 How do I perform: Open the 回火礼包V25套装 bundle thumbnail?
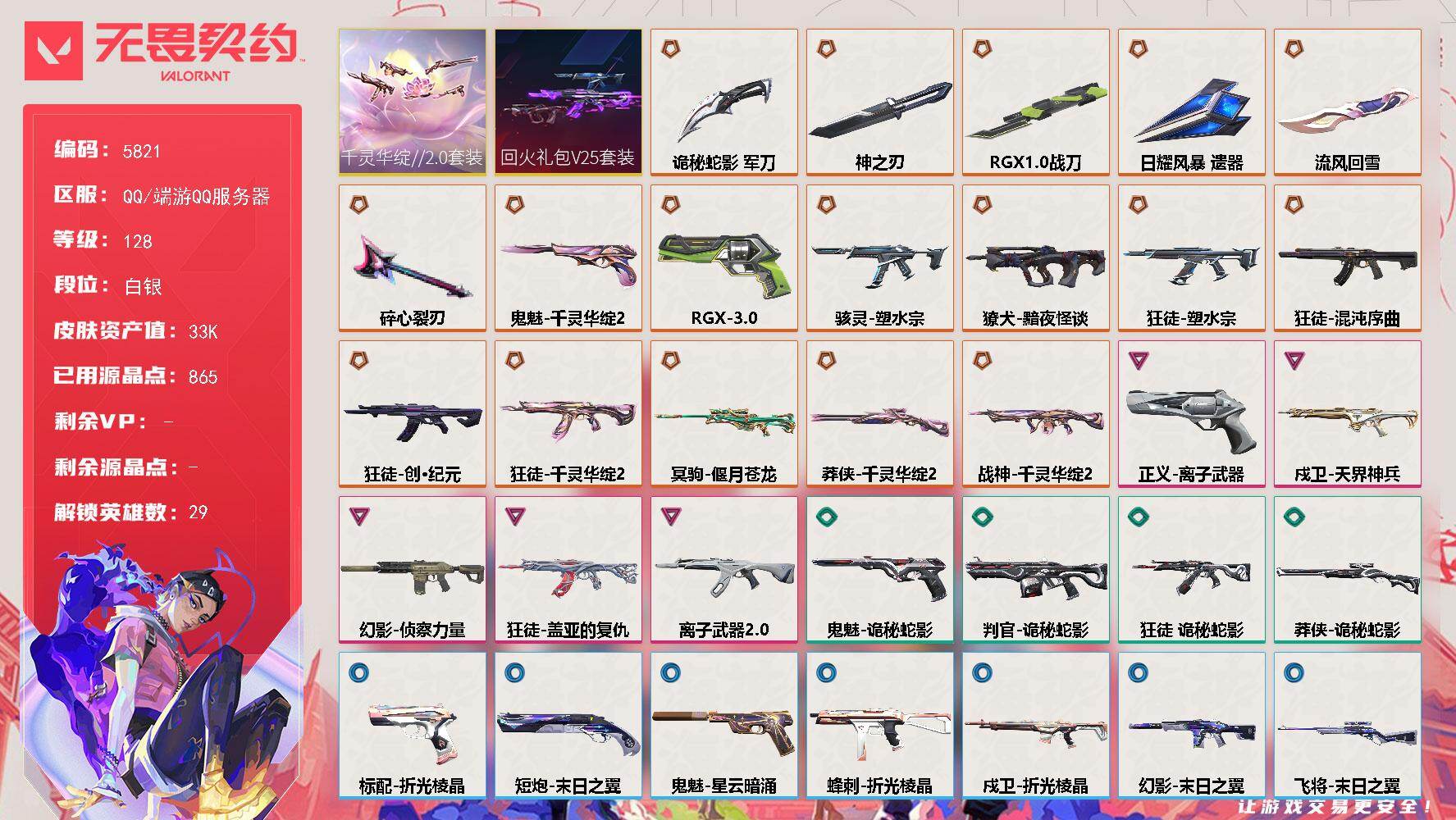(568, 102)
